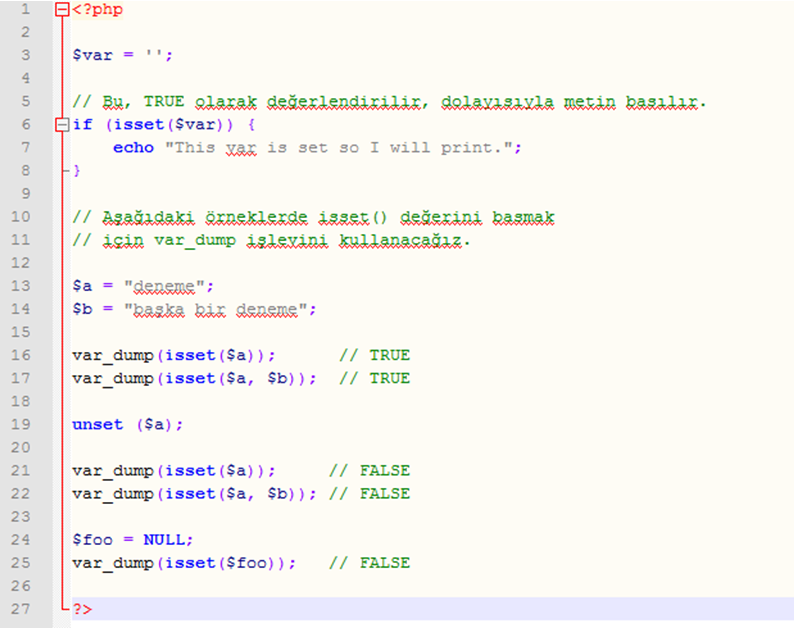This screenshot has height=629, width=794.
Task: Click the unset ($a); statement
Action: [128, 424]
